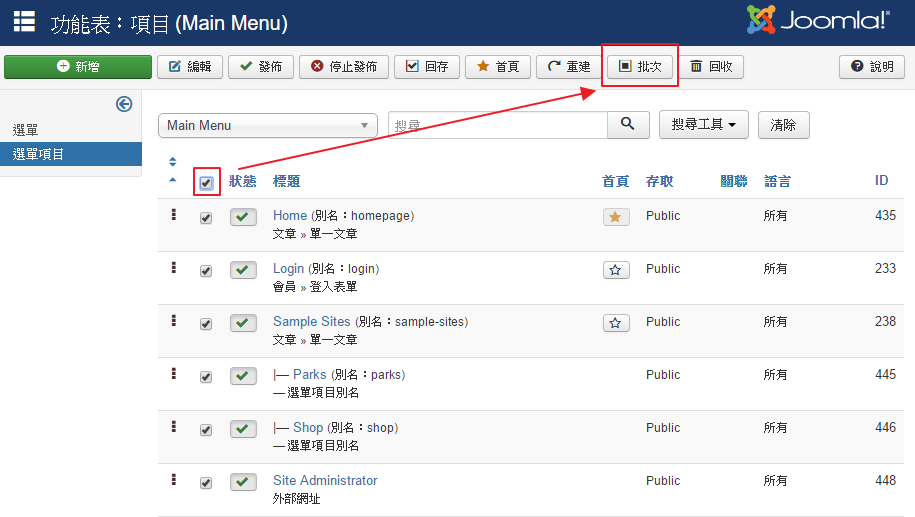This screenshot has height=517, width=915.
Task: Click the 批次 batch button
Action: pos(640,67)
